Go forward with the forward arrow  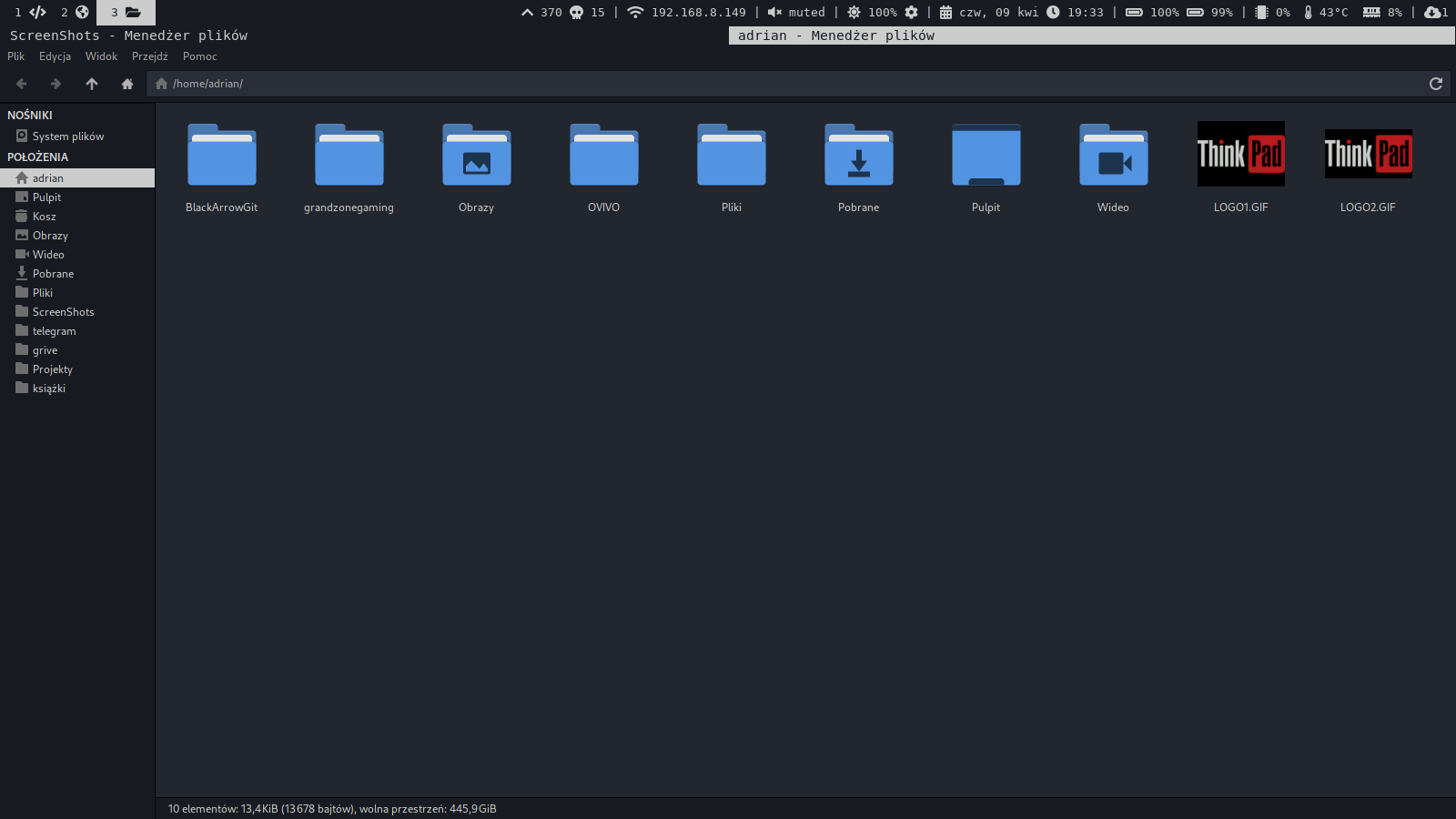(56, 84)
